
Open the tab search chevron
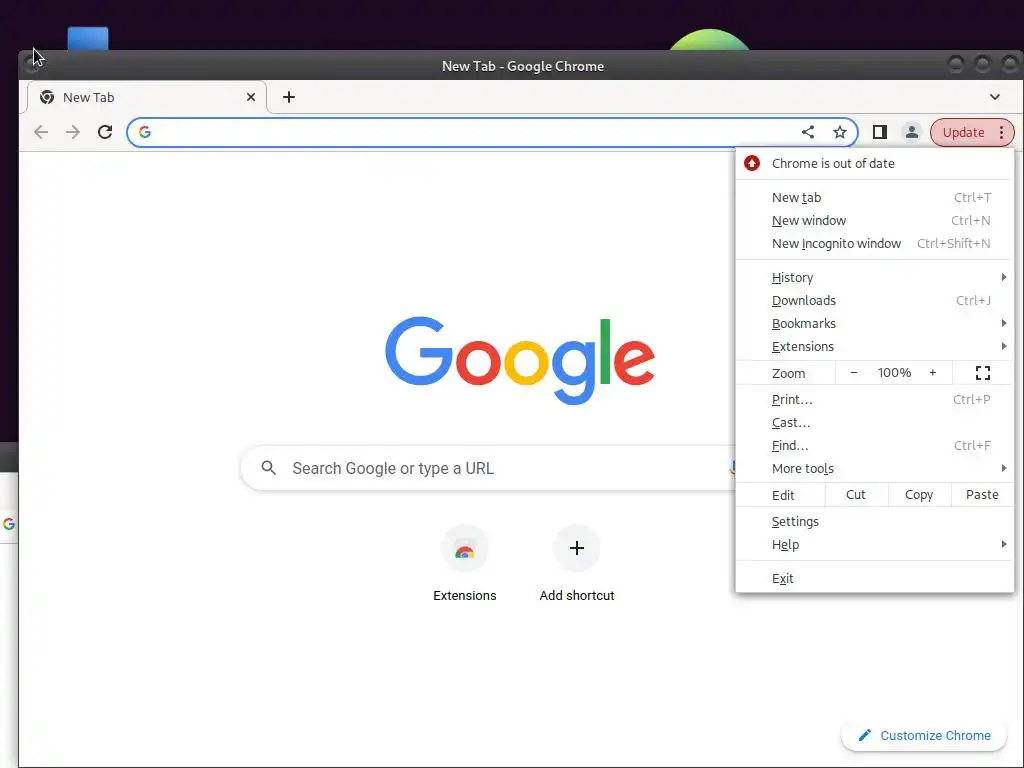pyautogui.click(x=995, y=97)
